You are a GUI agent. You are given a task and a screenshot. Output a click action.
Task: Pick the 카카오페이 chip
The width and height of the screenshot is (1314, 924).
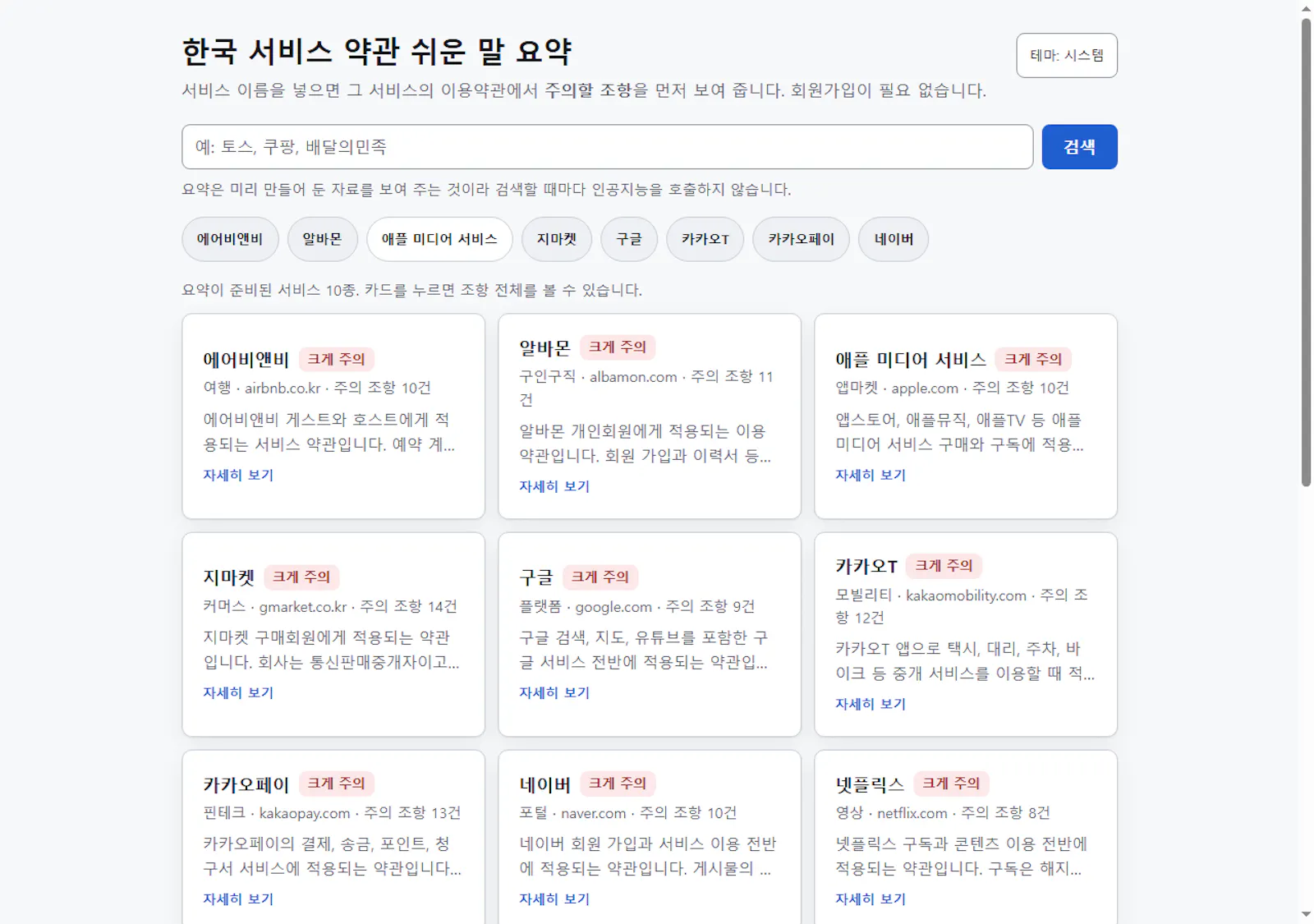coord(801,239)
